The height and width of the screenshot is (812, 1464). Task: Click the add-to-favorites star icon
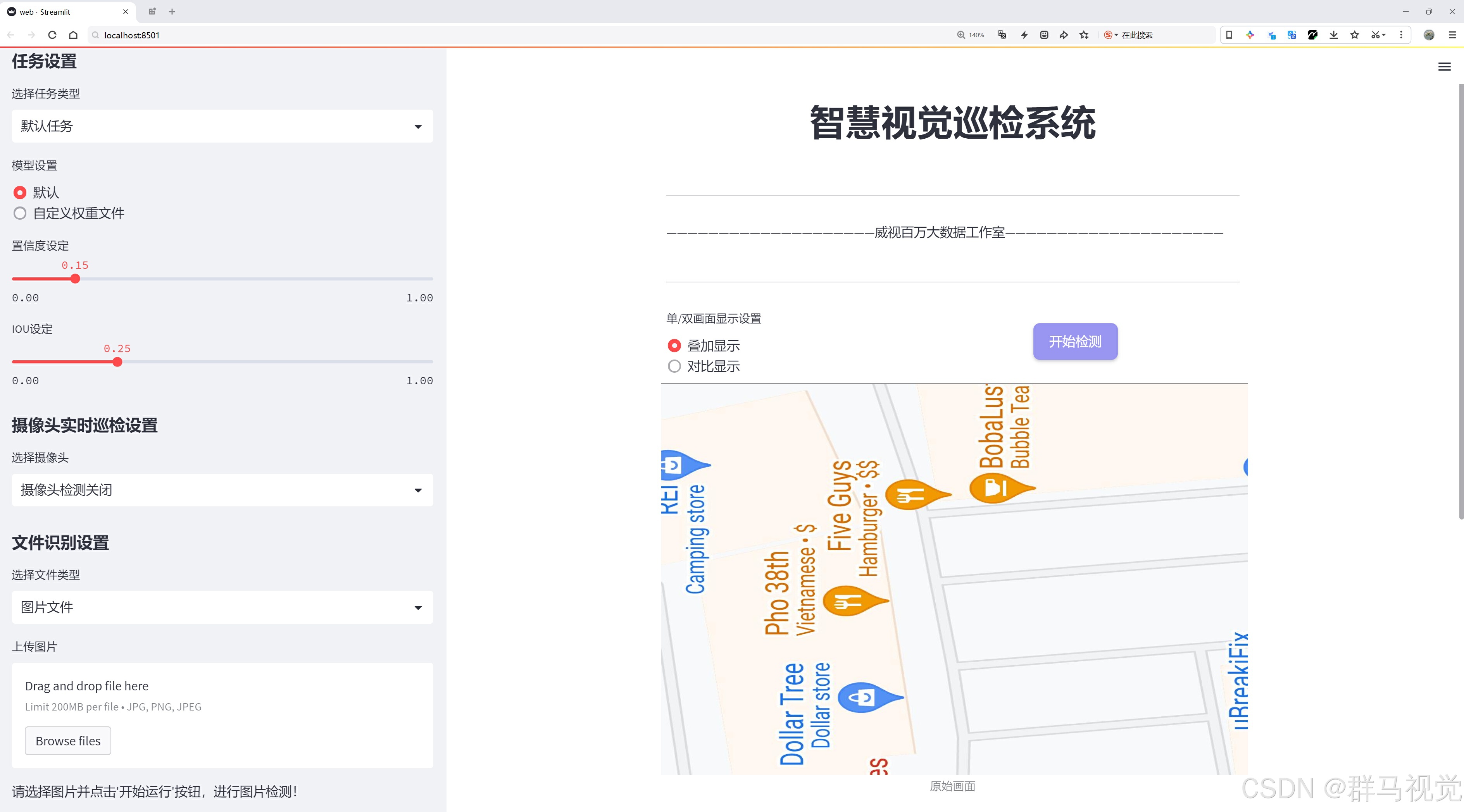pyautogui.click(x=1084, y=35)
